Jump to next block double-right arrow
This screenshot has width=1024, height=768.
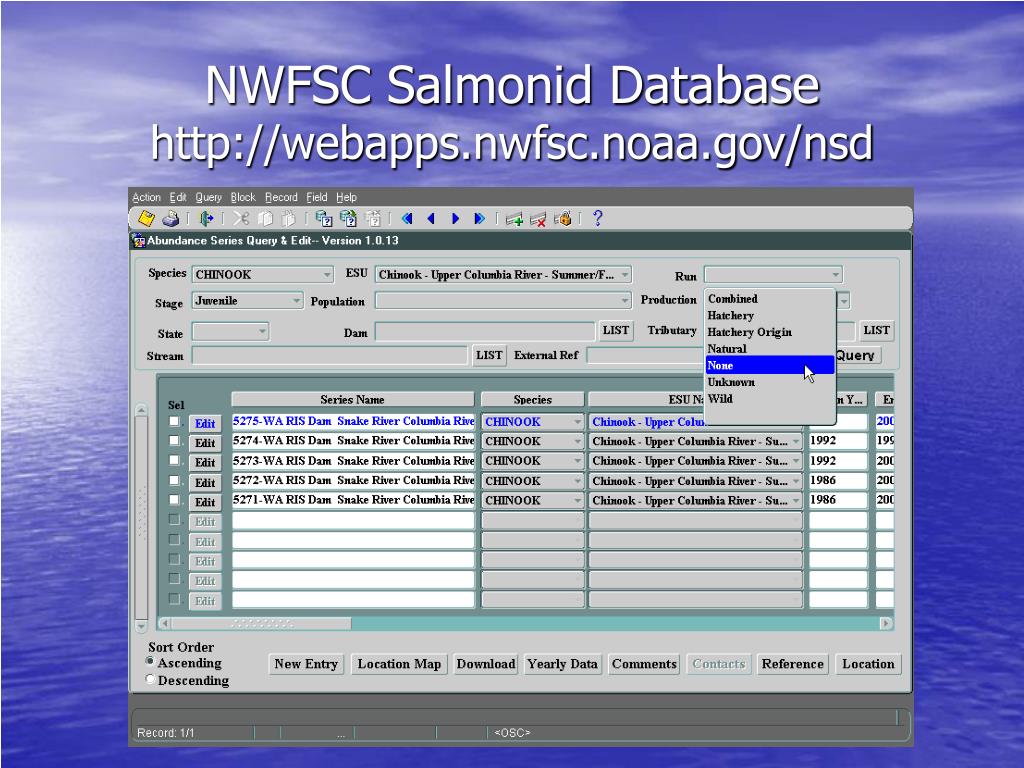point(479,219)
